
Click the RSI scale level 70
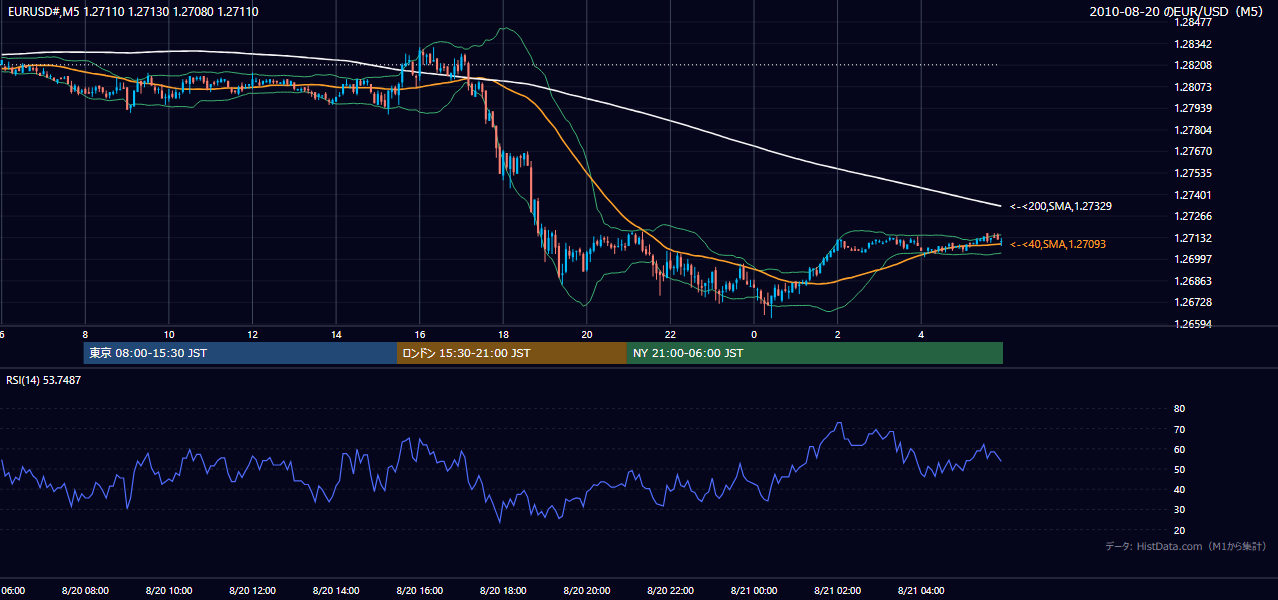1179,429
